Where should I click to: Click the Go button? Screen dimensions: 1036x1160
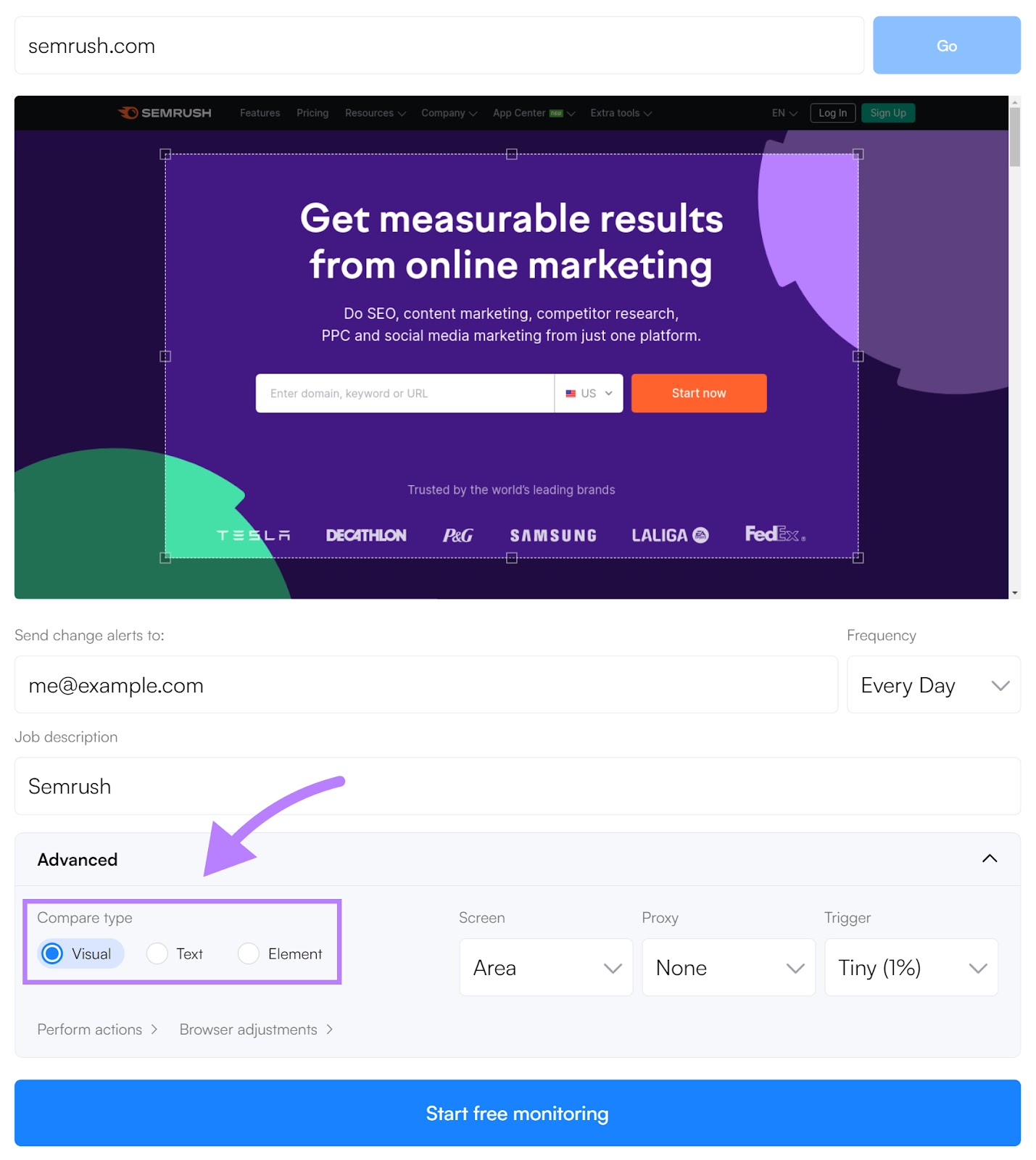[947, 45]
